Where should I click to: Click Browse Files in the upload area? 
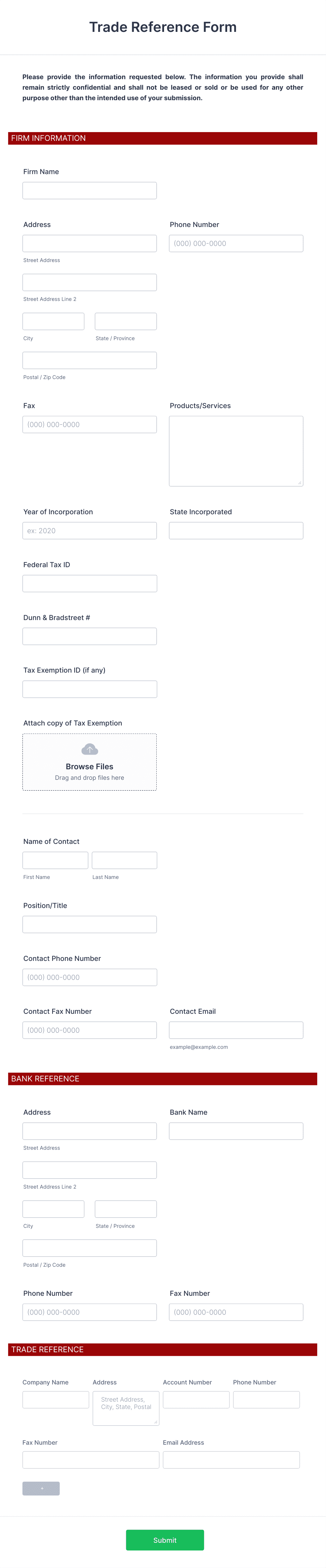(x=90, y=766)
